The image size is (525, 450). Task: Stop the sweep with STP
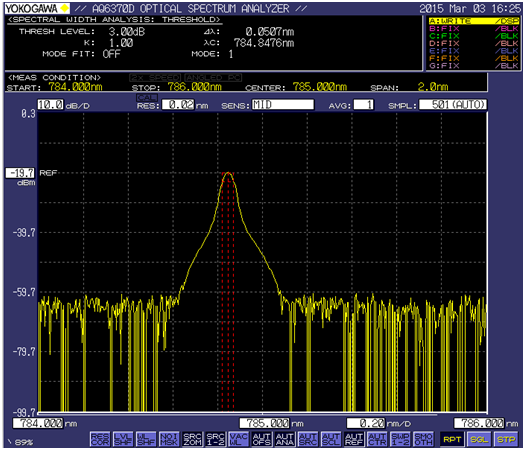[x=506, y=439]
